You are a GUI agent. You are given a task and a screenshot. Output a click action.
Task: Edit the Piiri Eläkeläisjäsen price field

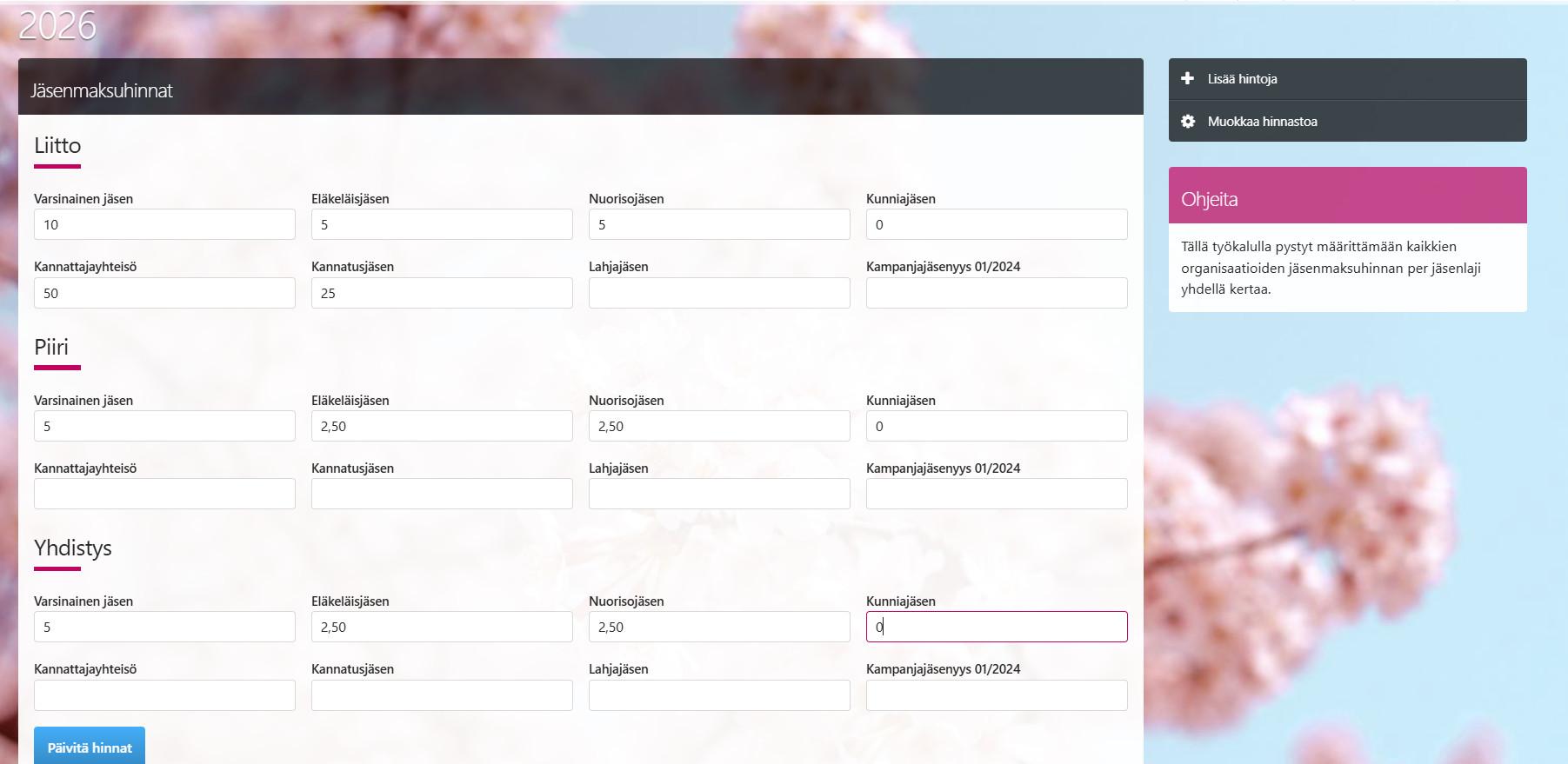click(x=442, y=427)
